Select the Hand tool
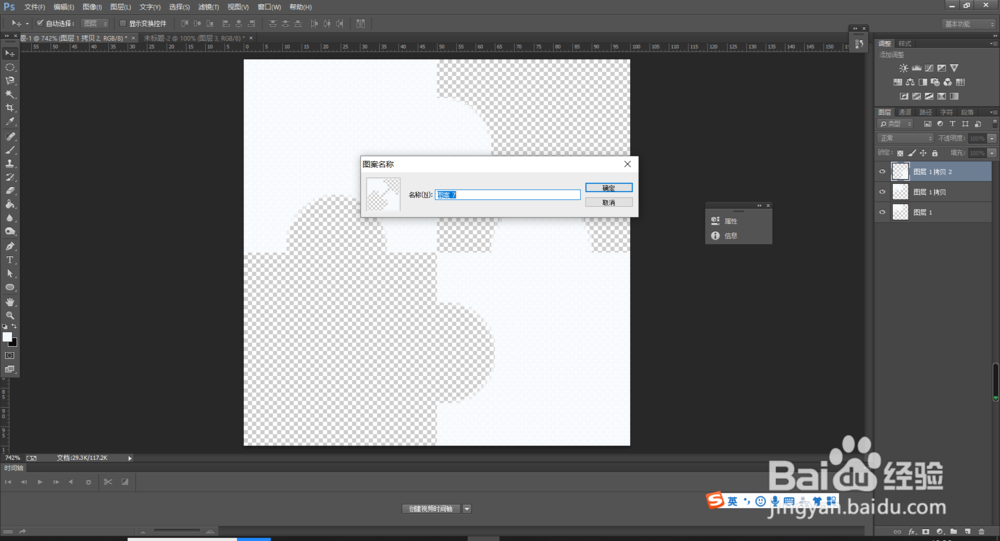 [x=10, y=302]
